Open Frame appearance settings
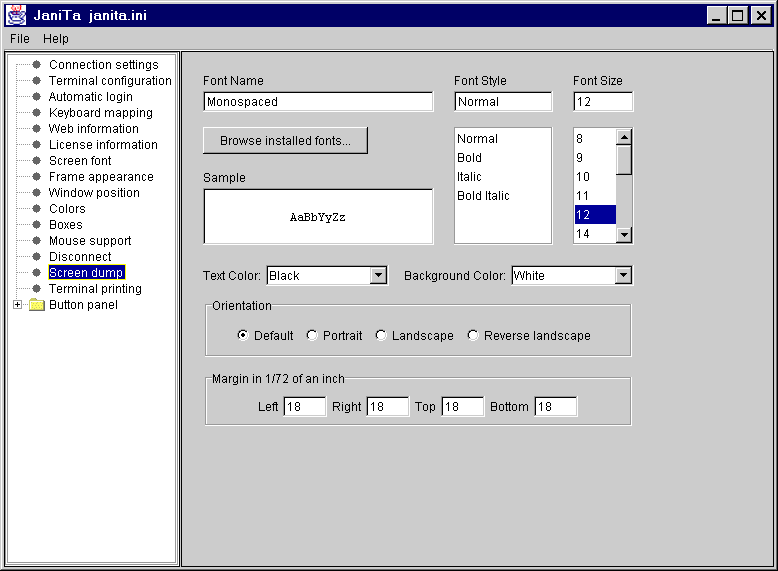778x571 pixels. (x=101, y=177)
